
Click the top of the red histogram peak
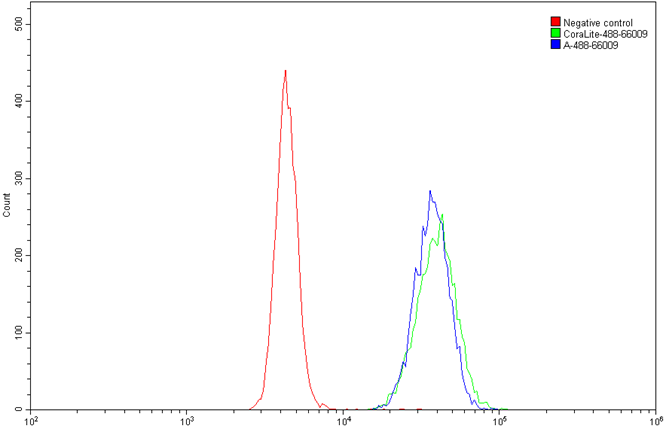coord(285,71)
